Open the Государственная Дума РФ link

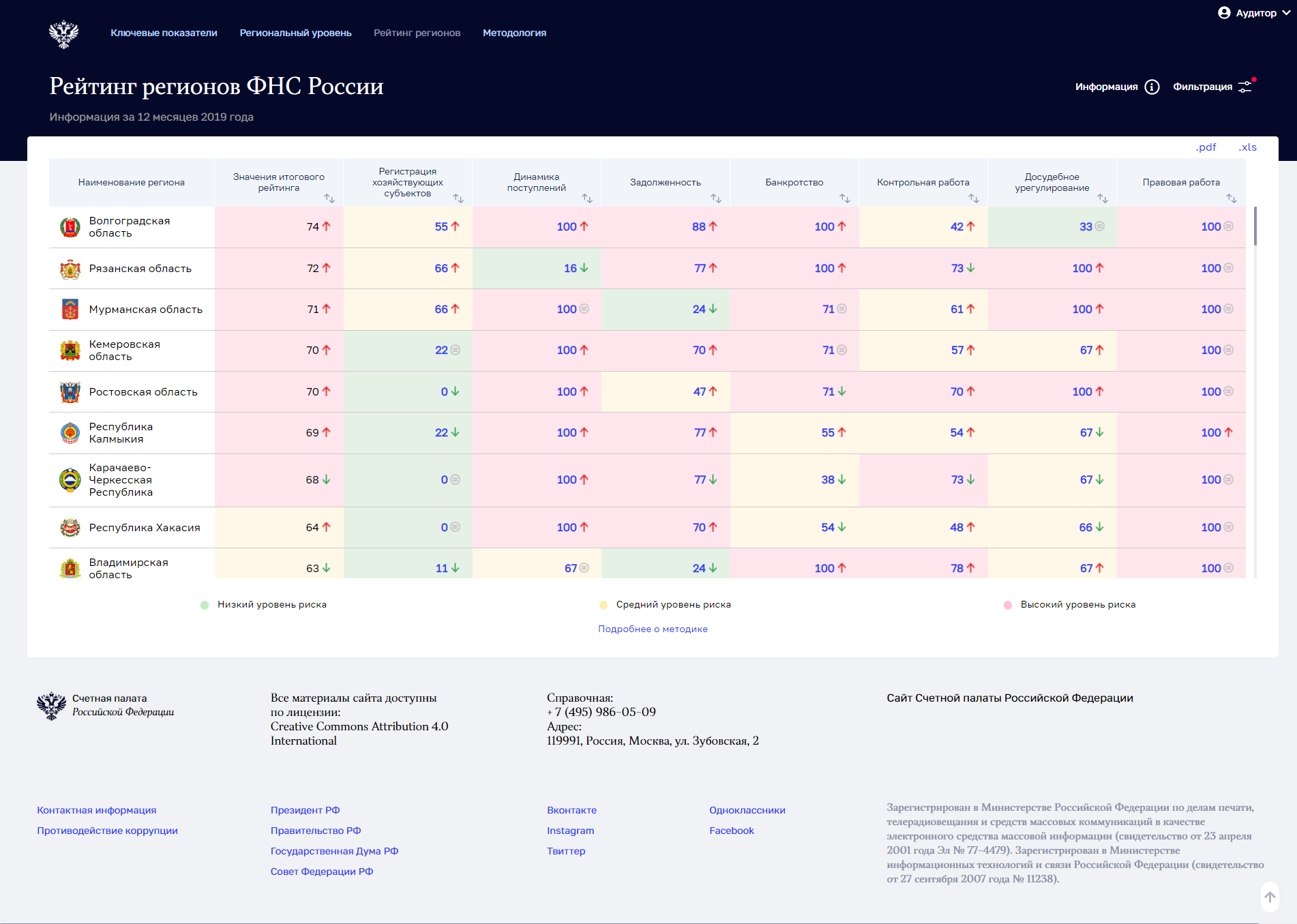coord(334,852)
